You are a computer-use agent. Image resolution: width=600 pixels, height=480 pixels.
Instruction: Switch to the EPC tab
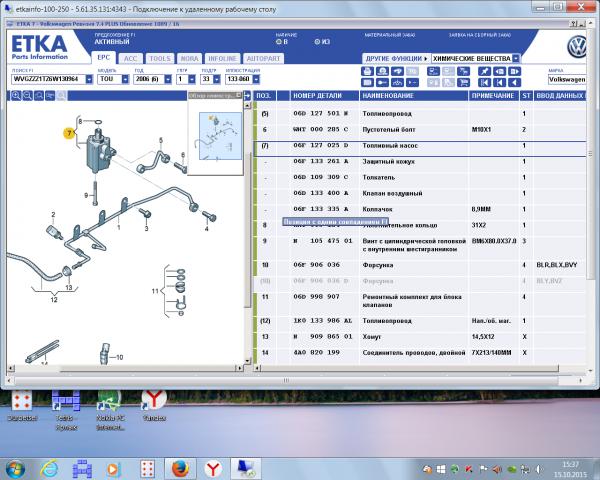pyautogui.click(x=103, y=58)
